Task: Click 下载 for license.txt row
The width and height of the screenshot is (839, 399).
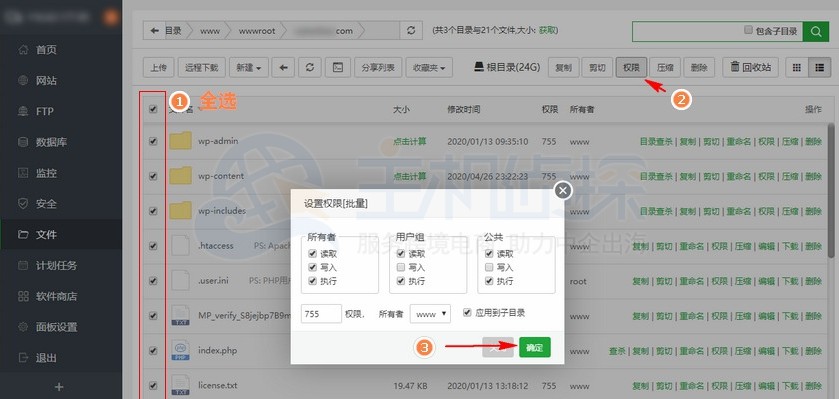Action: 790,386
